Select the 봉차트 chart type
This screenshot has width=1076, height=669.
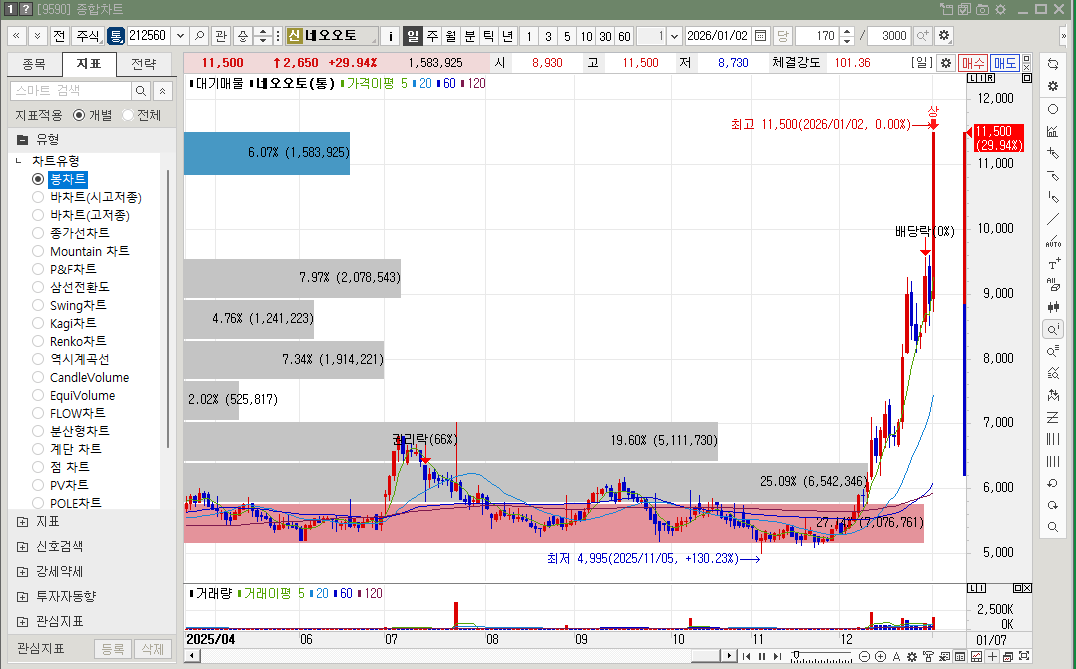(x=38, y=179)
